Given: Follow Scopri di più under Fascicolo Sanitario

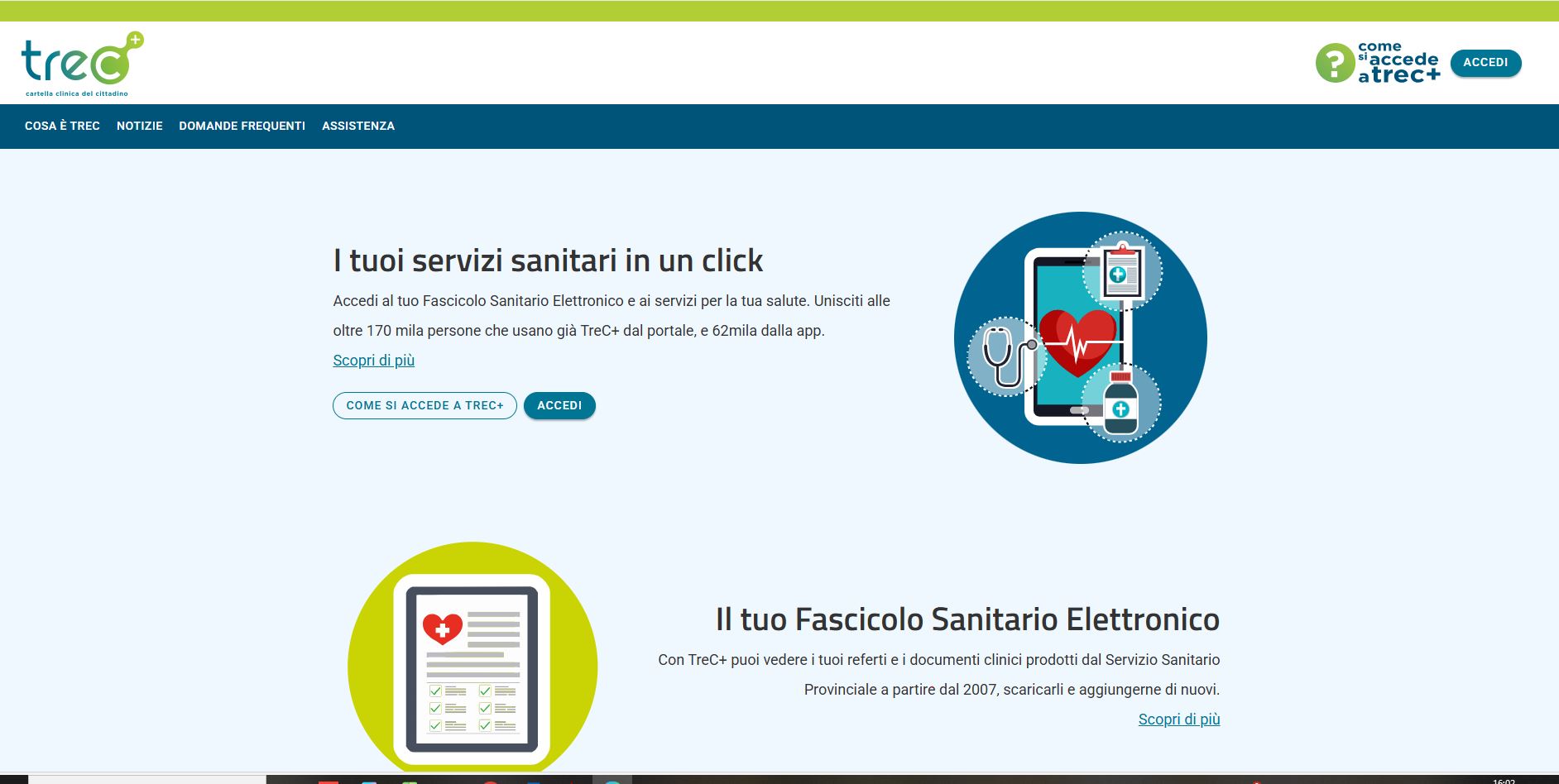Looking at the screenshot, I should (x=1178, y=719).
